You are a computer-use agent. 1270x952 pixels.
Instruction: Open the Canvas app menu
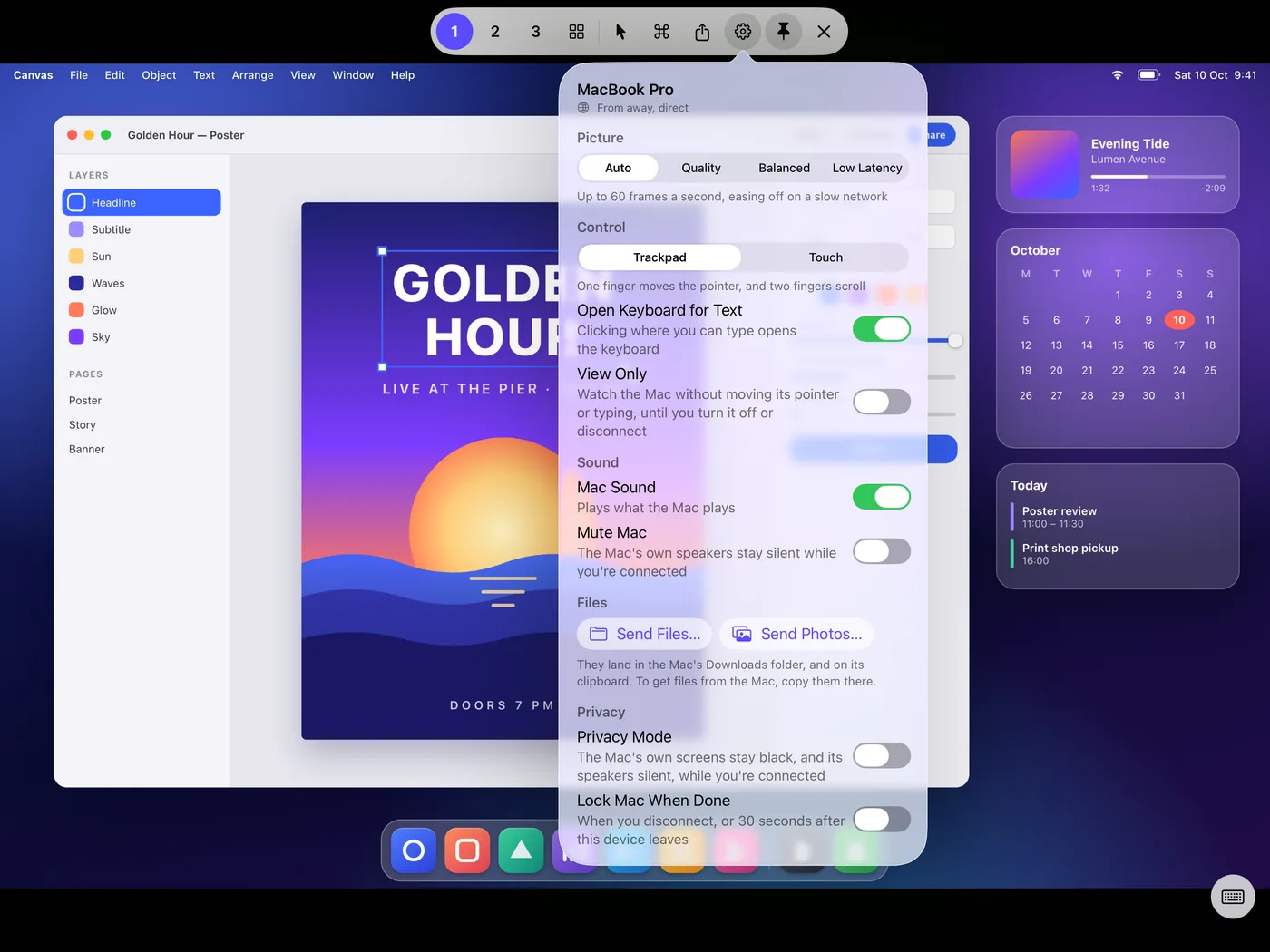(34, 75)
